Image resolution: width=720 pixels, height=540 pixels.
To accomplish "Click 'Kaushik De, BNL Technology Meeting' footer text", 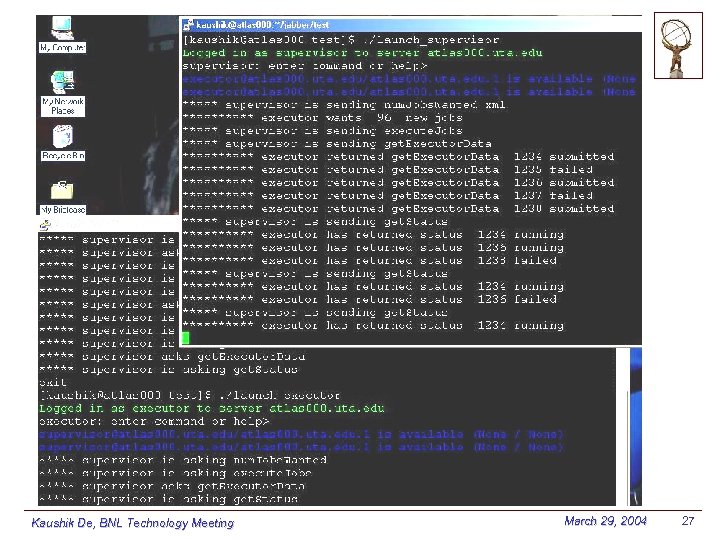I will [133, 523].
